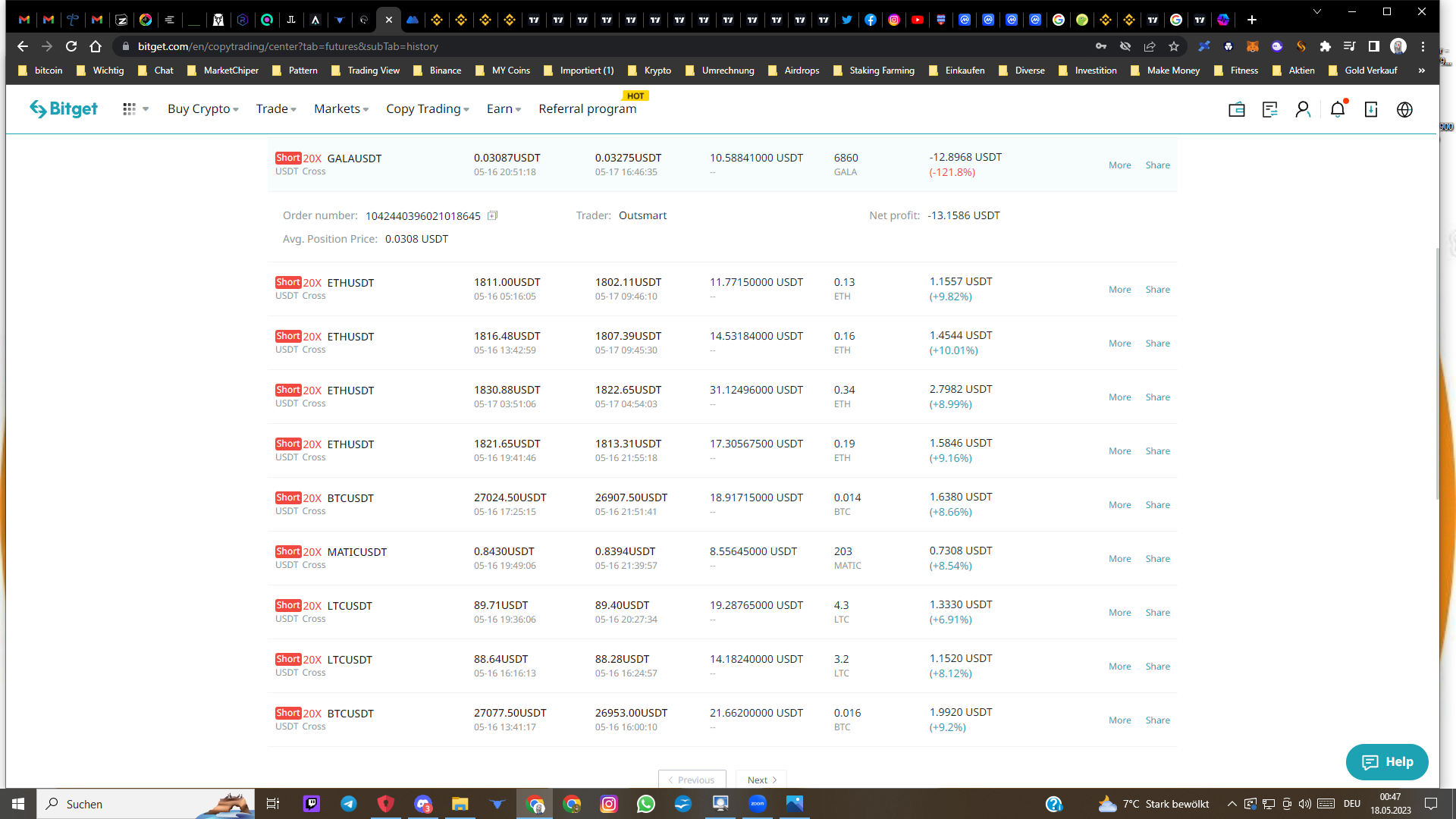Go to browser home page
The height and width of the screenshot is (819, 1456).
tap(96, 46)
